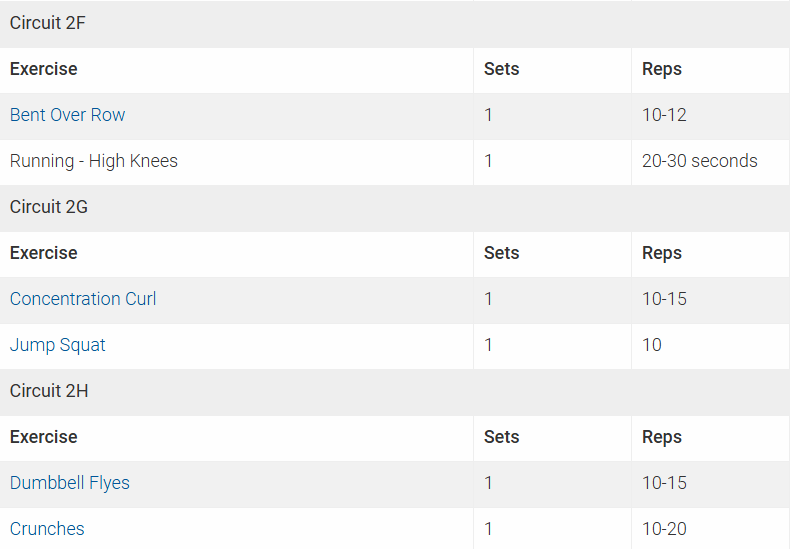Click the Sets column header under Circuit 2G
Screen dimensions: 790x549
[x=501, y=253]
